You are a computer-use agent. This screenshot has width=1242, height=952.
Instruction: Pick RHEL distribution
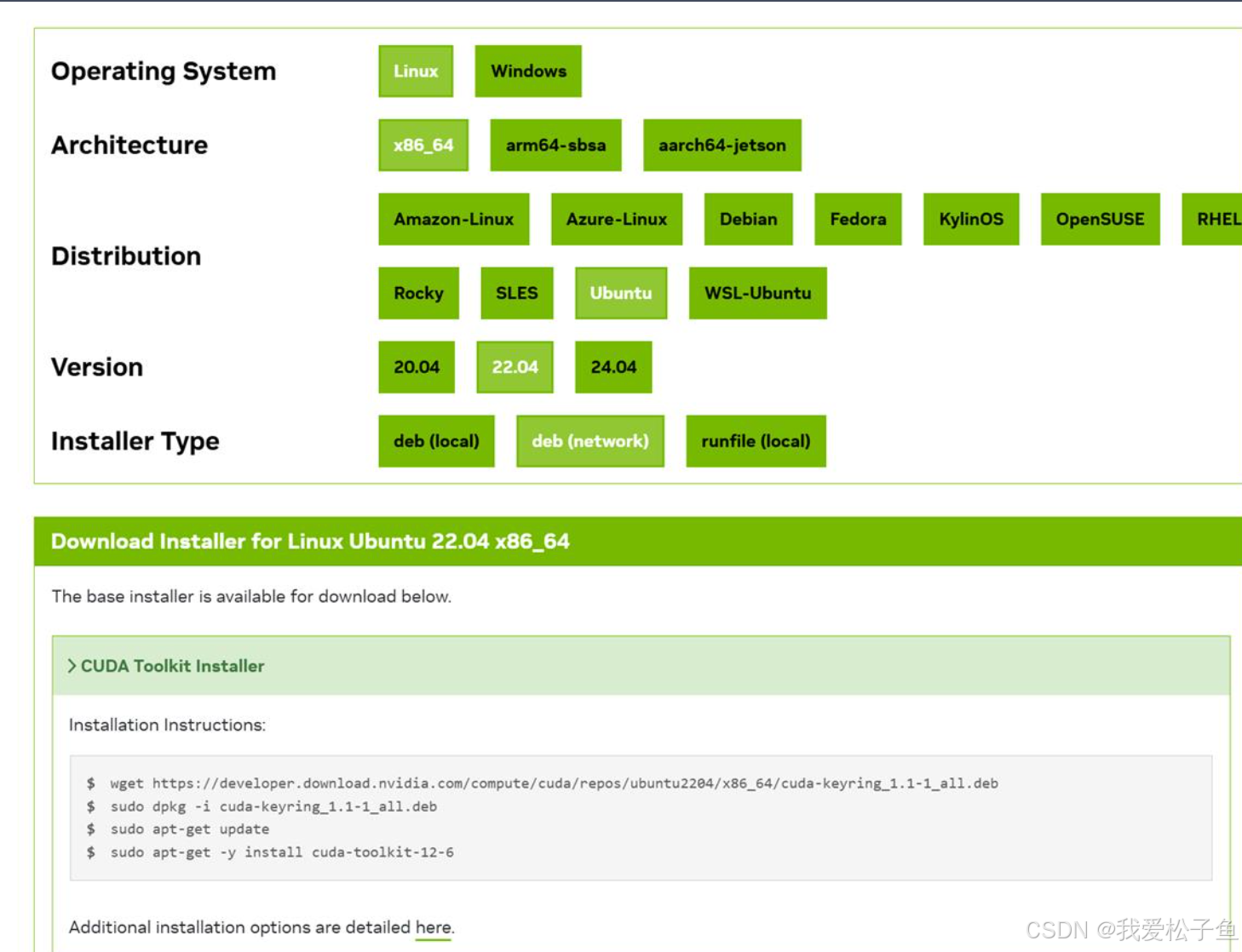pos(1213,220)
